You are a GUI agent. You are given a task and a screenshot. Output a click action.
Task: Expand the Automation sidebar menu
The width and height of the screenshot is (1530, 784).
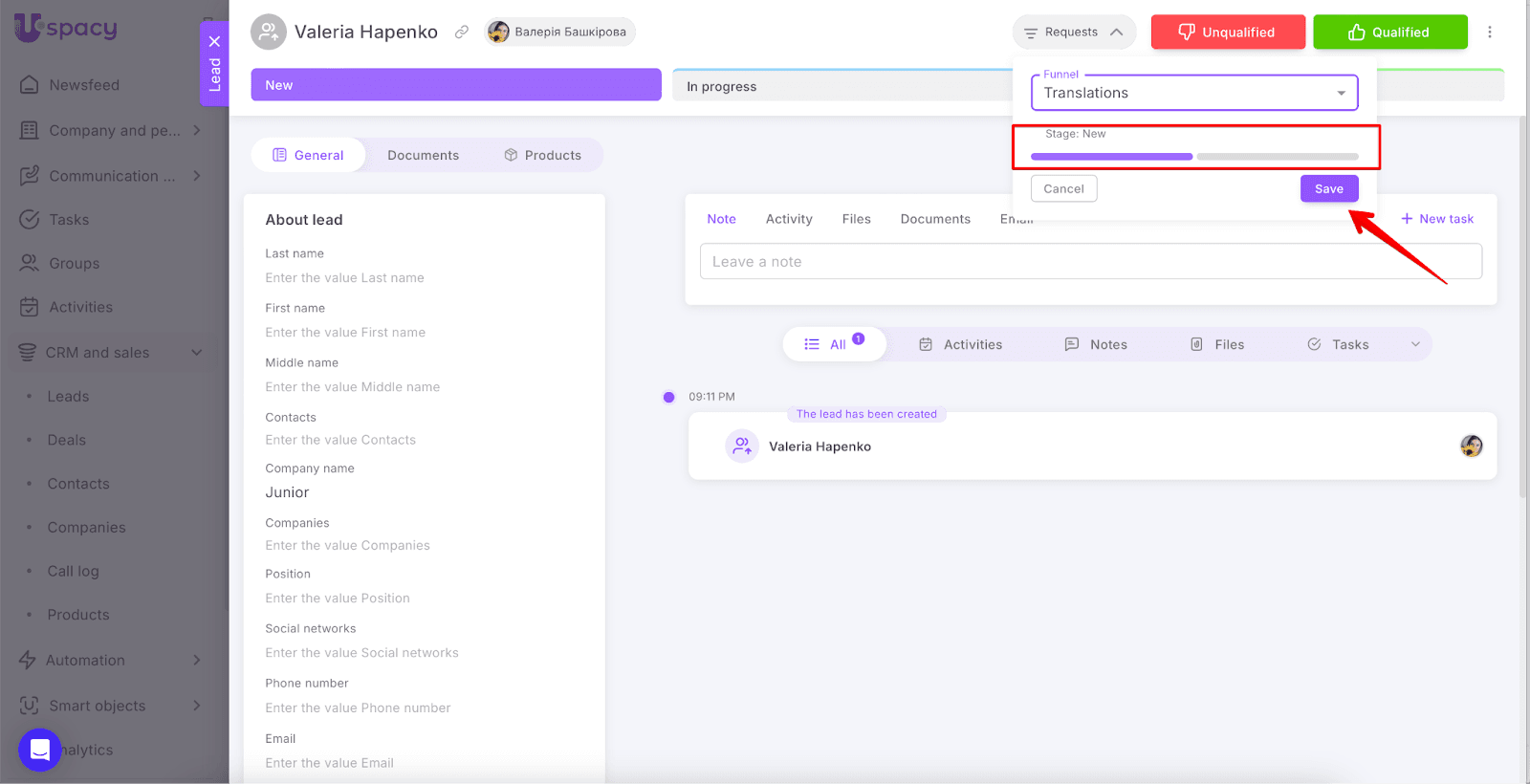click(196, 660)
